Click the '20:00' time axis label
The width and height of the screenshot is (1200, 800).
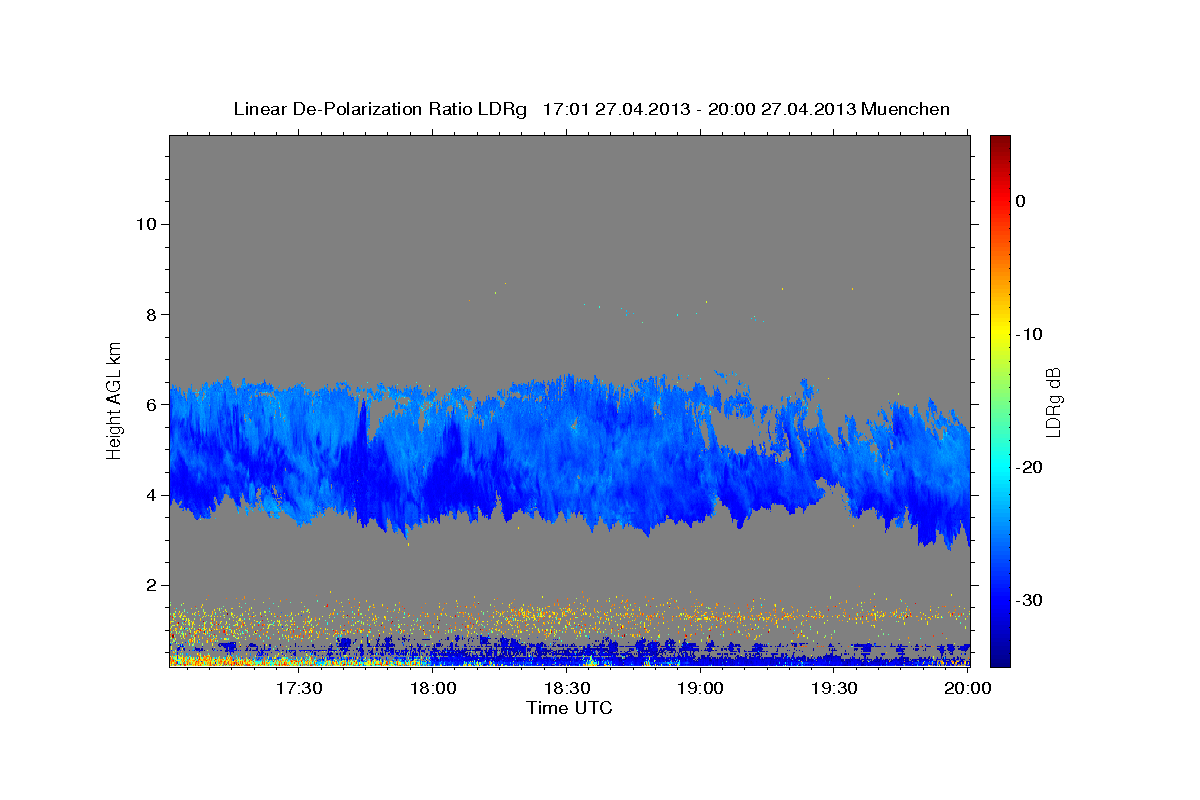point(969,689)
